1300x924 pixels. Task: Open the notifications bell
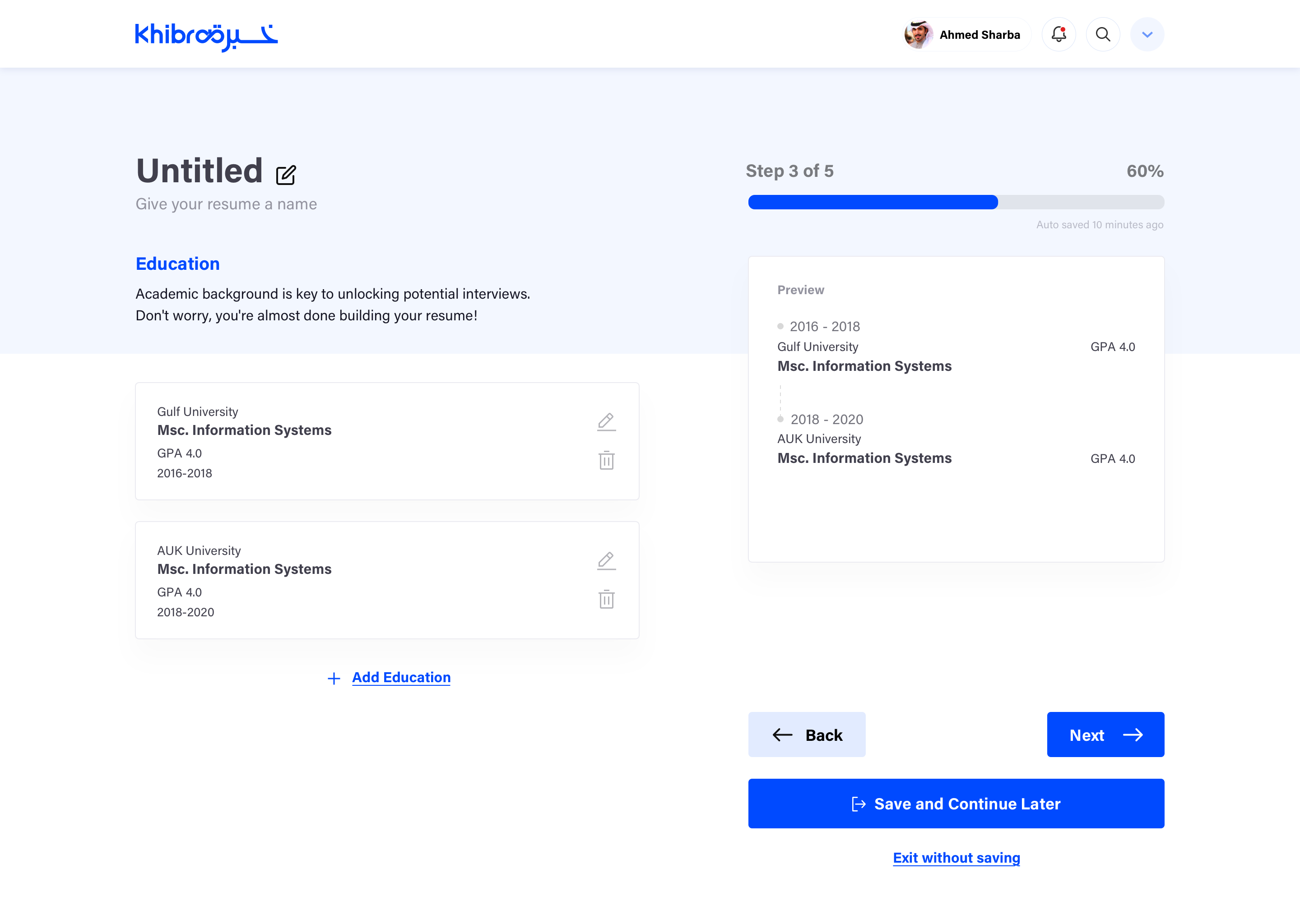coord(1058,34)
